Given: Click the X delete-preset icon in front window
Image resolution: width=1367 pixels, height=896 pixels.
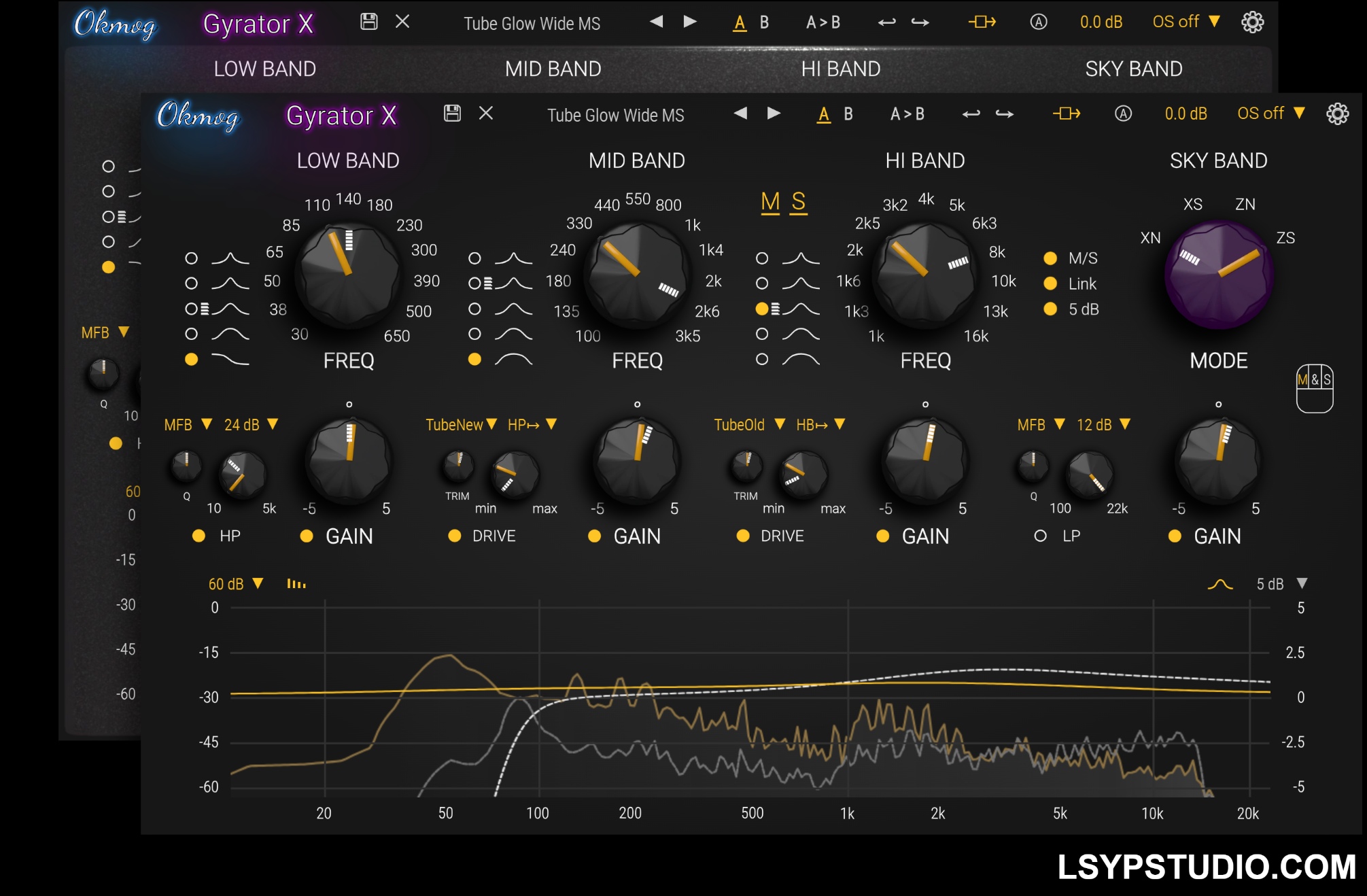Looking at the screenshot, I should (486, 113).
